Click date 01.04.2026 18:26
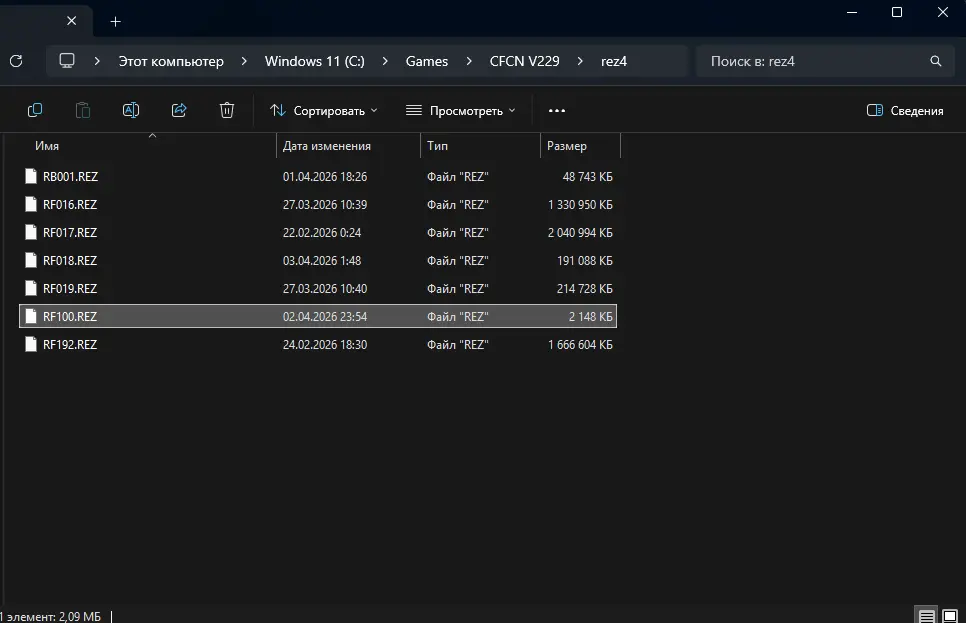Screen dimensions: 966x623 point(325,177)
